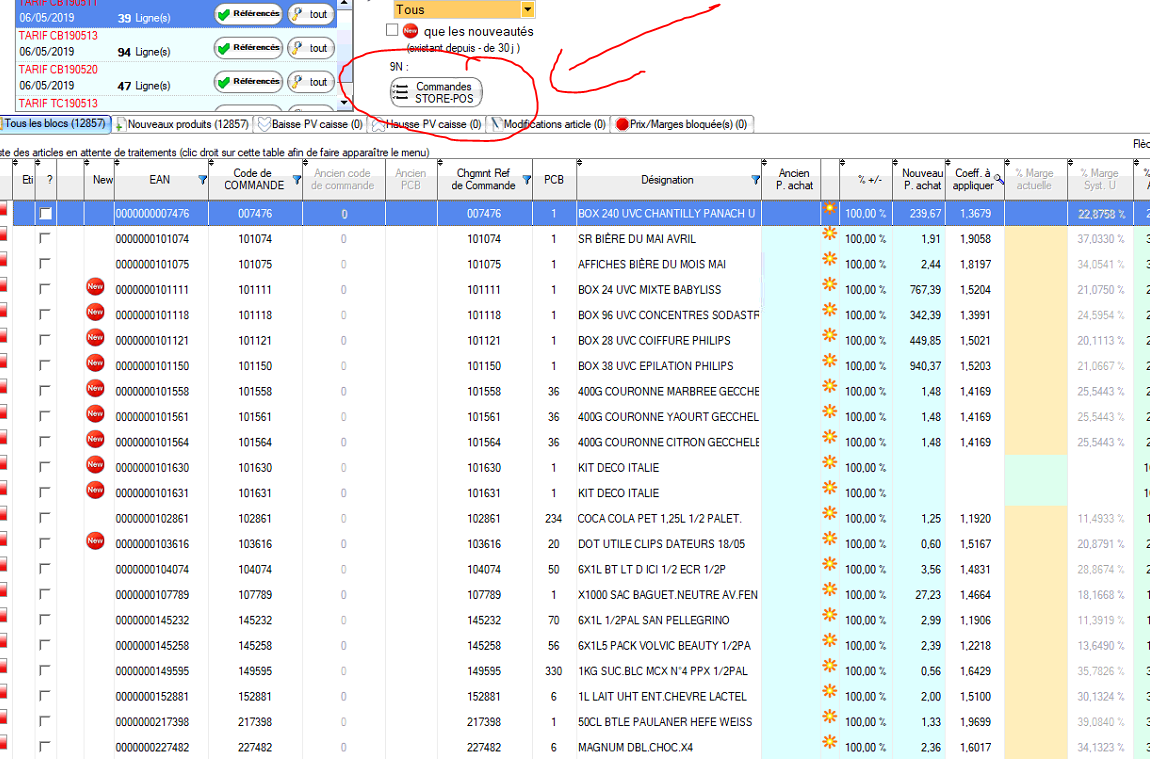This screenshot has width=1150, height=759.
Task: Click the red square icon on row 101074
Action: tap(4, 239)
